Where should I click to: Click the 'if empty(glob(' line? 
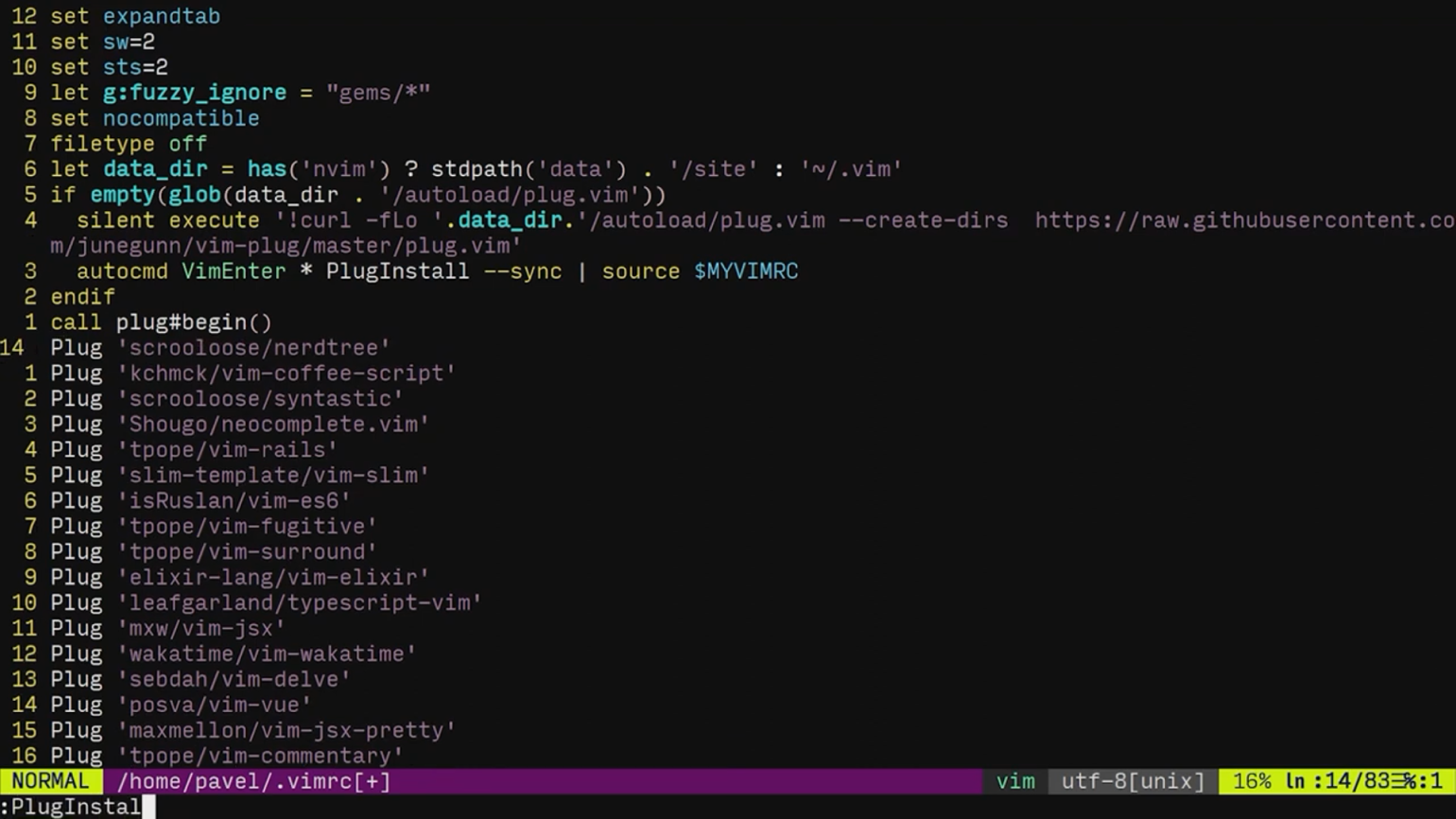click(x=358, y=195)
